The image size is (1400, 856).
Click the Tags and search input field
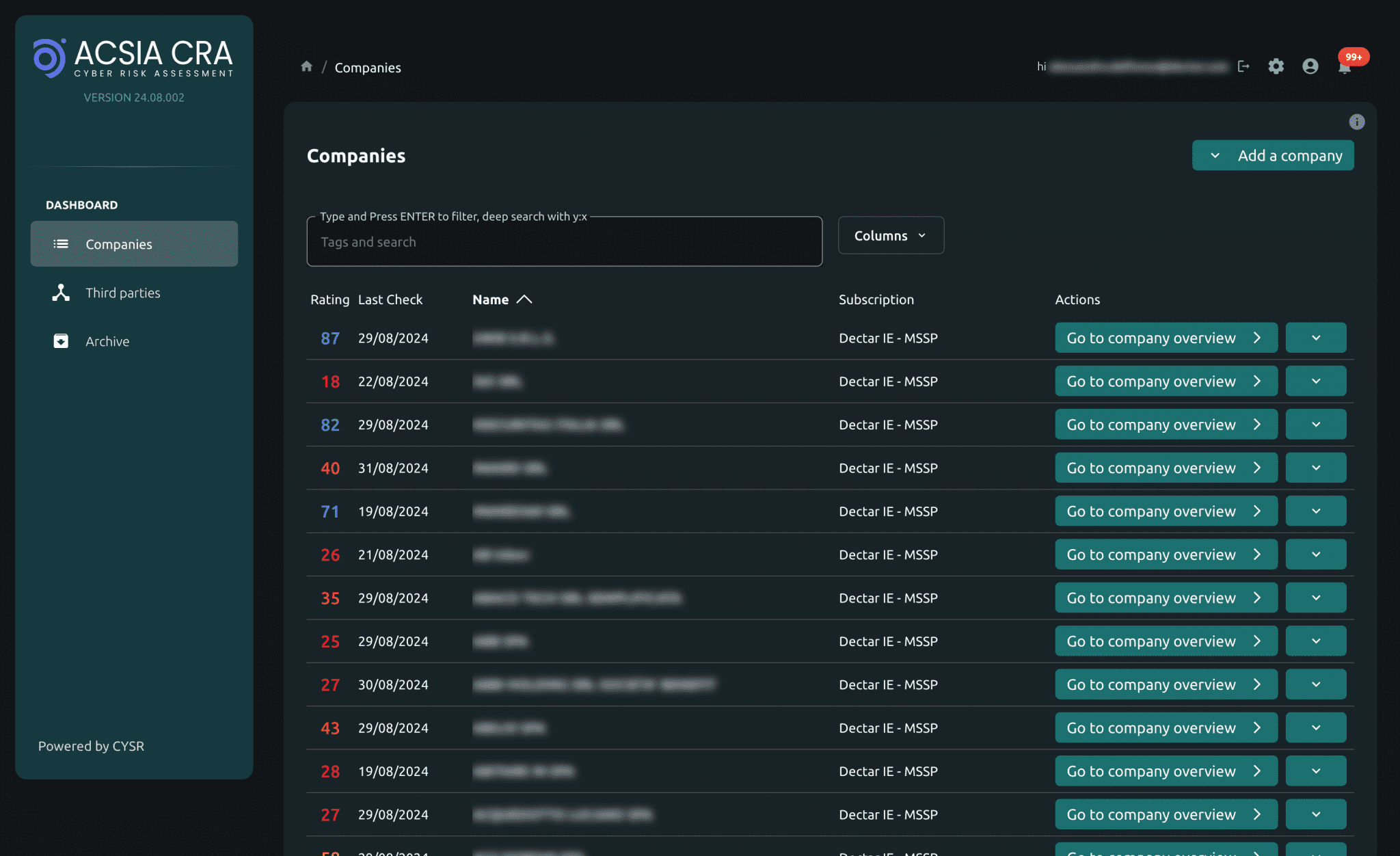pyautogui.click(x=564, y=241)
